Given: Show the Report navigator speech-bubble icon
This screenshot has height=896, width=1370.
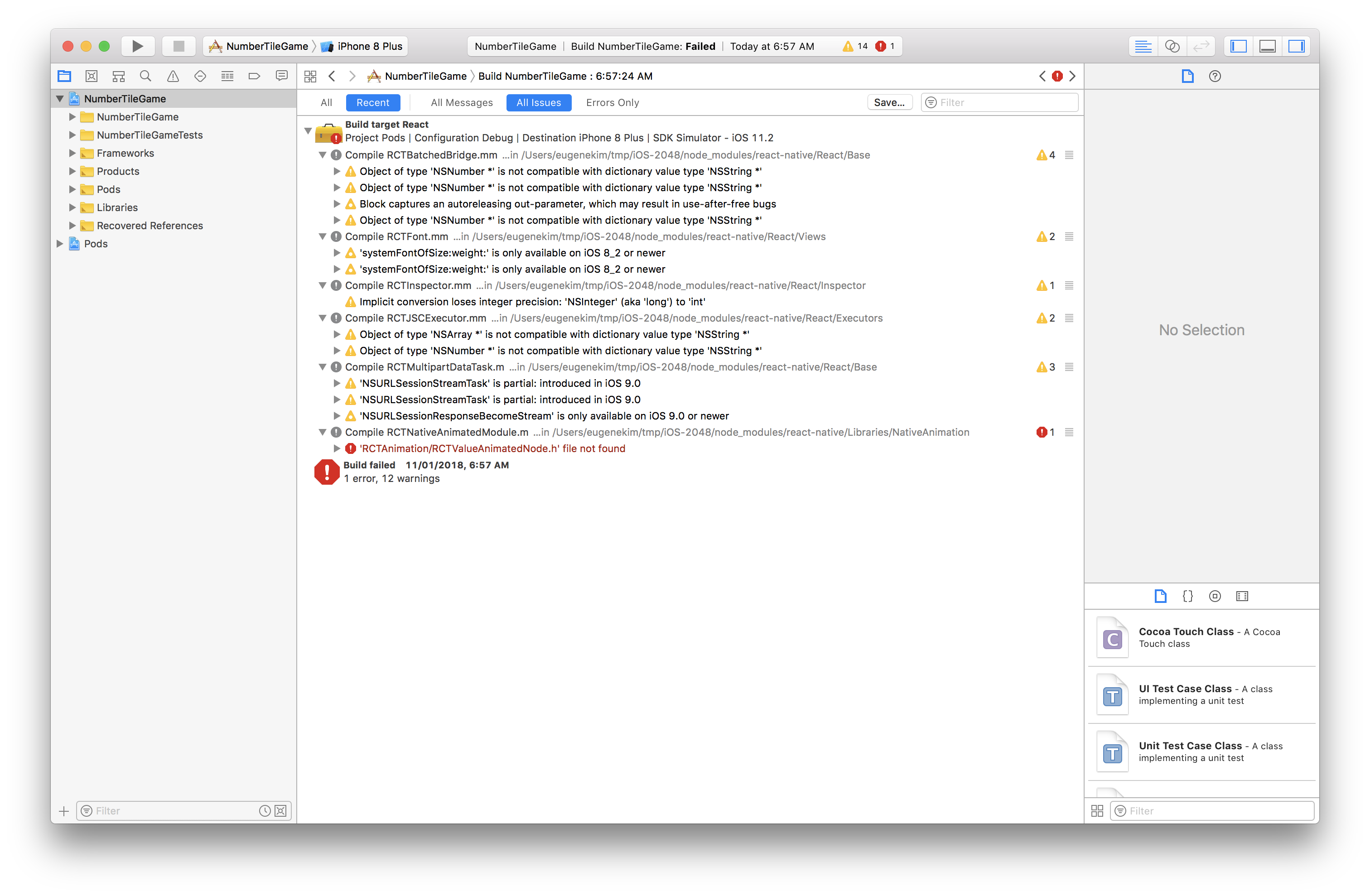Looking at the screenshot, I should [x=281, y=76].
